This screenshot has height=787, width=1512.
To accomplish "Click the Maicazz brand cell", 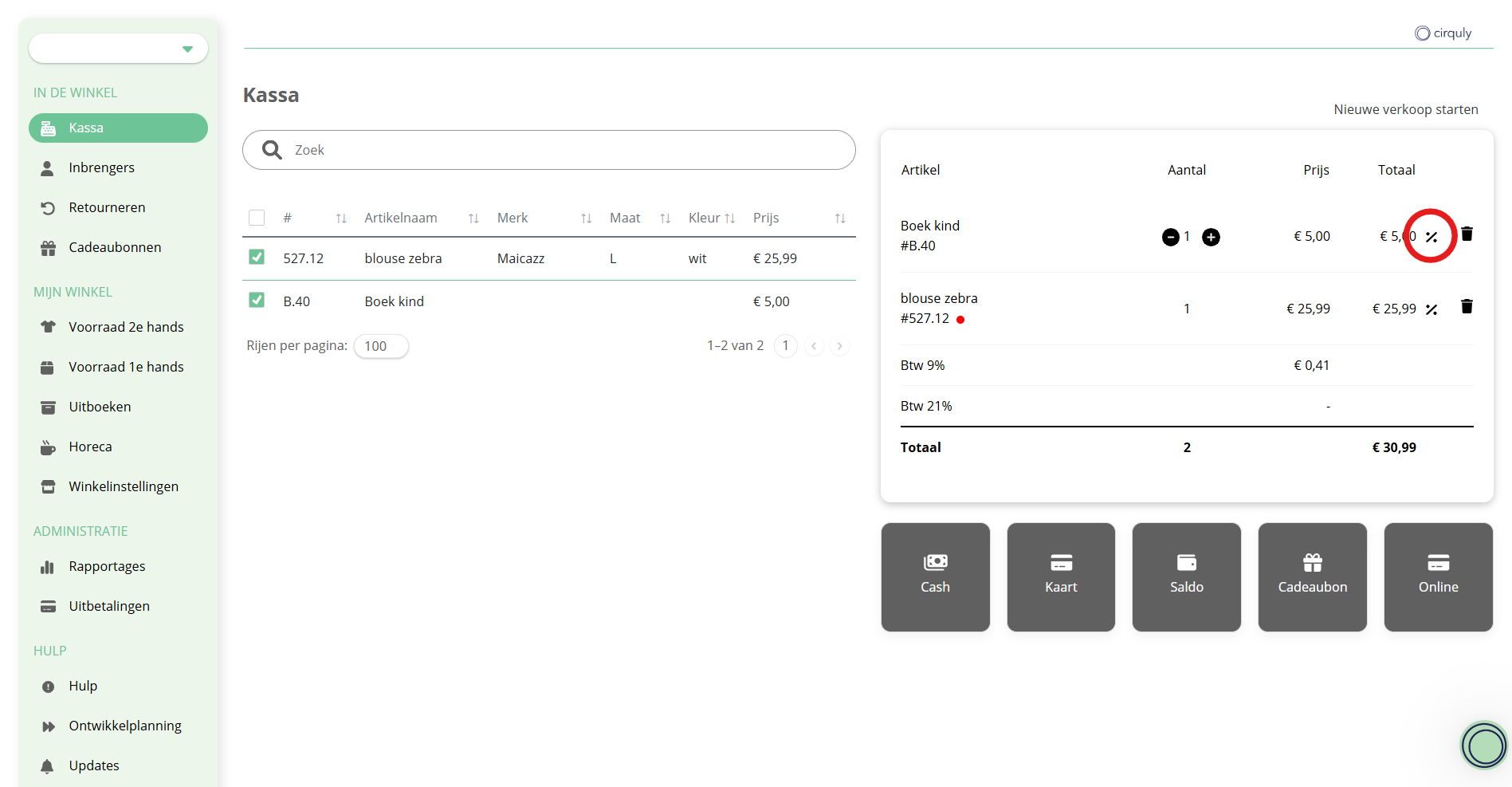I will (x=520, y=258).
